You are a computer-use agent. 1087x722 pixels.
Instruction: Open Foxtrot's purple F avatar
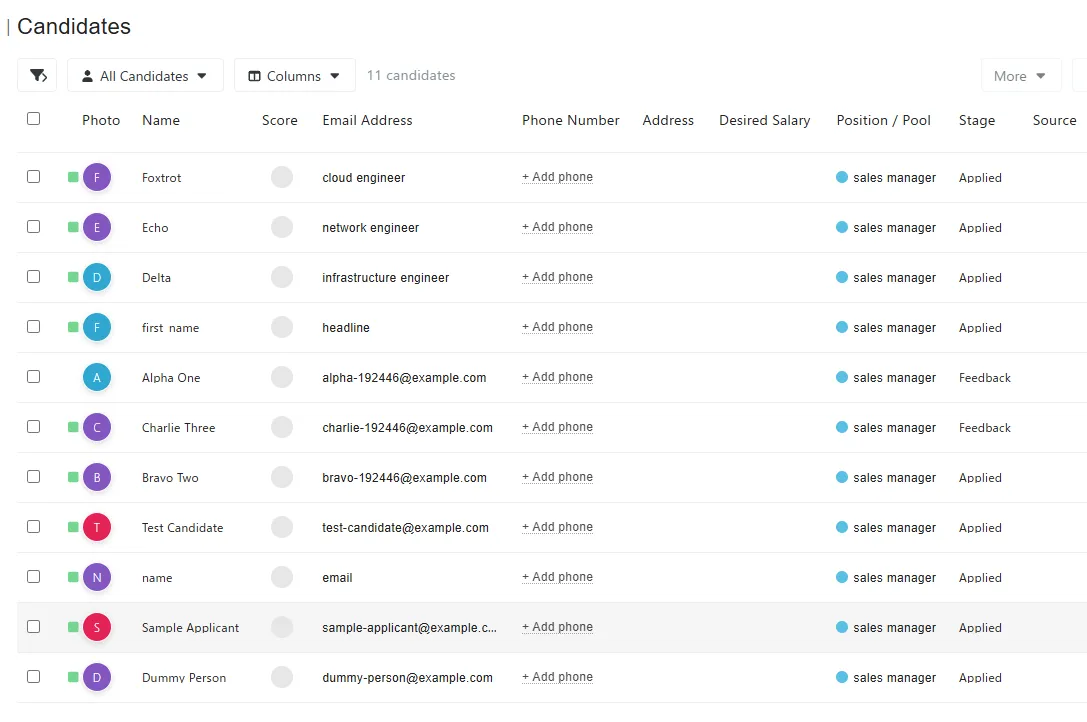pos(97,178)
